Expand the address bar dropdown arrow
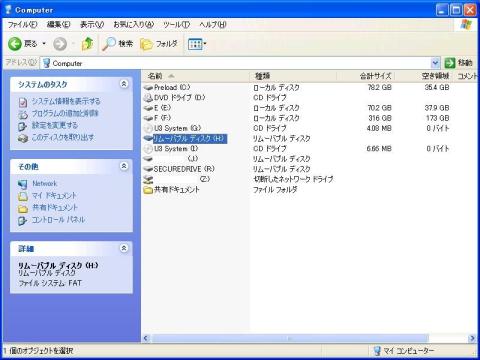 point(435,63)
